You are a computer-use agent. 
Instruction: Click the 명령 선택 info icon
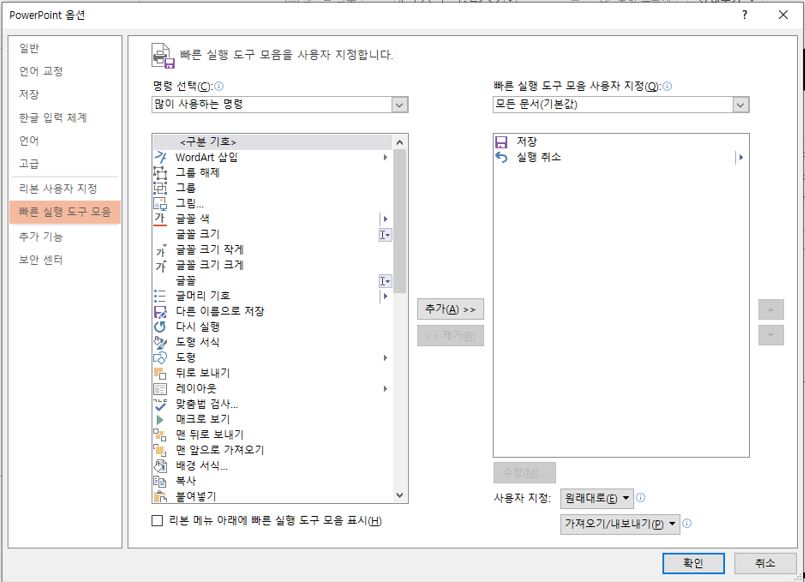[219, 86]
